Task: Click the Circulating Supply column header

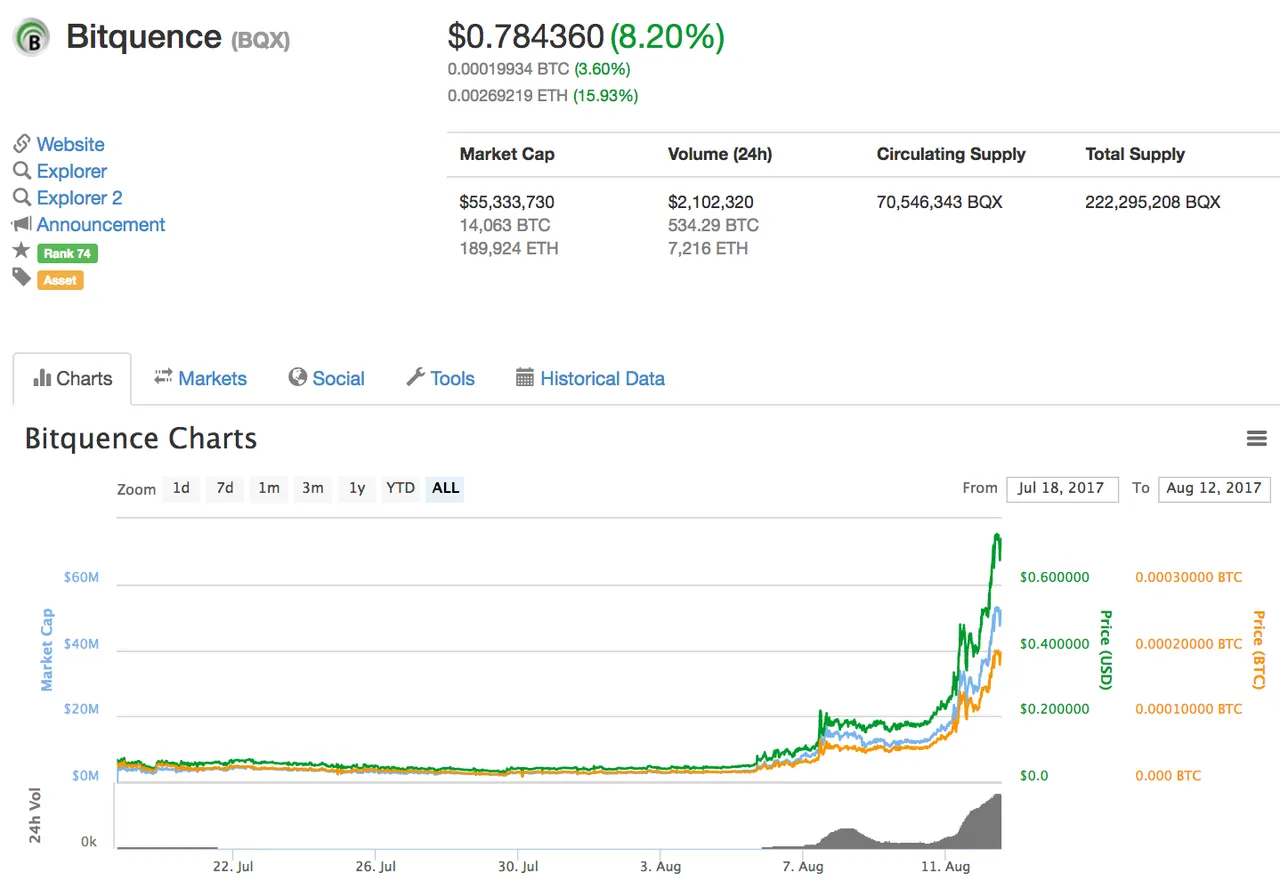Action: (x=951, y=154)
